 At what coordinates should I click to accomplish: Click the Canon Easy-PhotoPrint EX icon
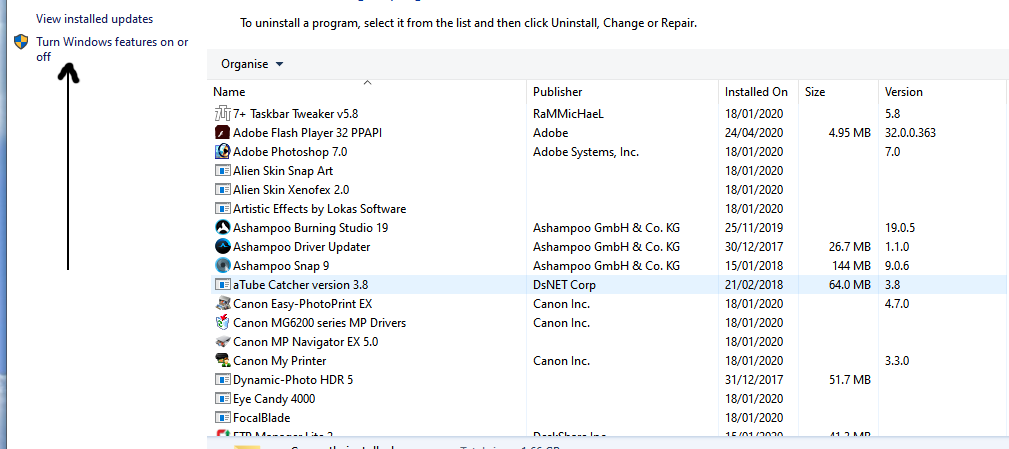coord(223,304)
